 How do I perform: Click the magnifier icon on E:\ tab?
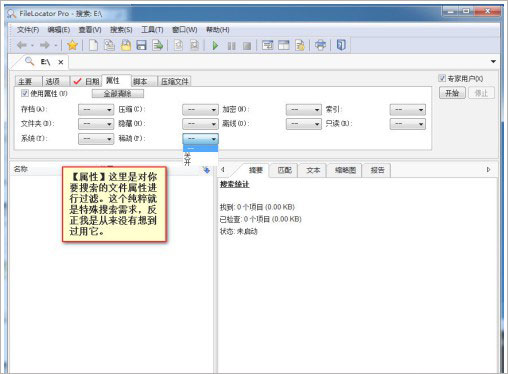pos(30,61)
